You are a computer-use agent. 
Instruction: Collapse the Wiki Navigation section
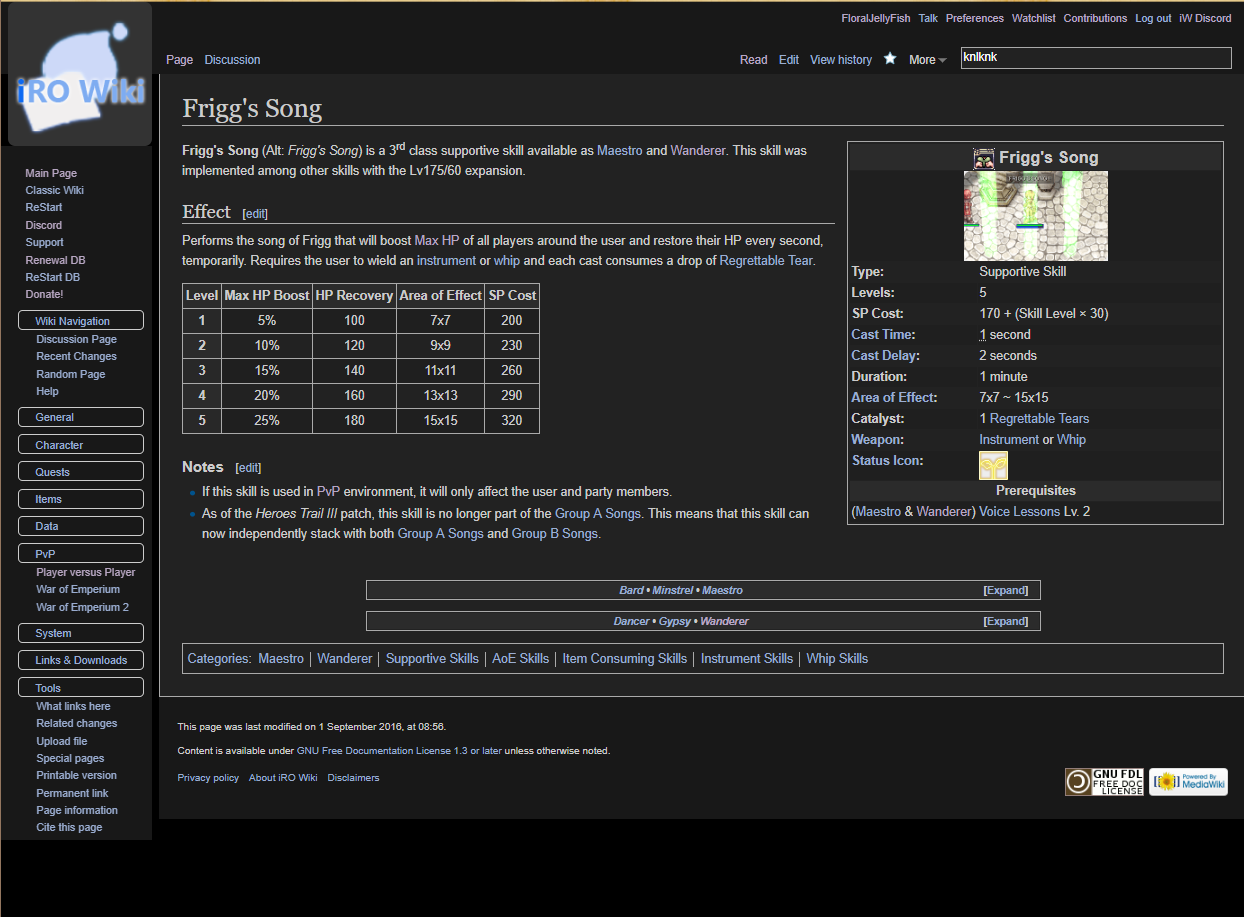(x=81, y=321)
